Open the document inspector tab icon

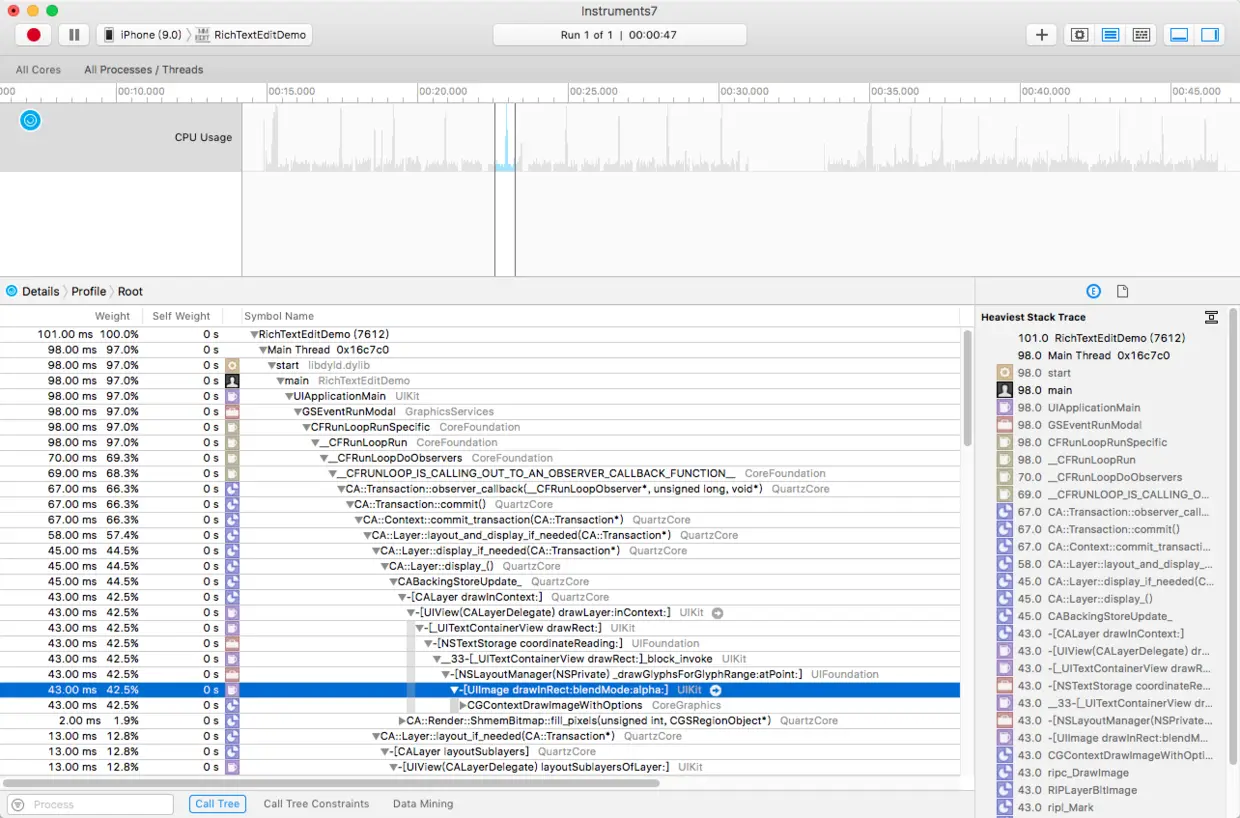(x=1122, y=292)
